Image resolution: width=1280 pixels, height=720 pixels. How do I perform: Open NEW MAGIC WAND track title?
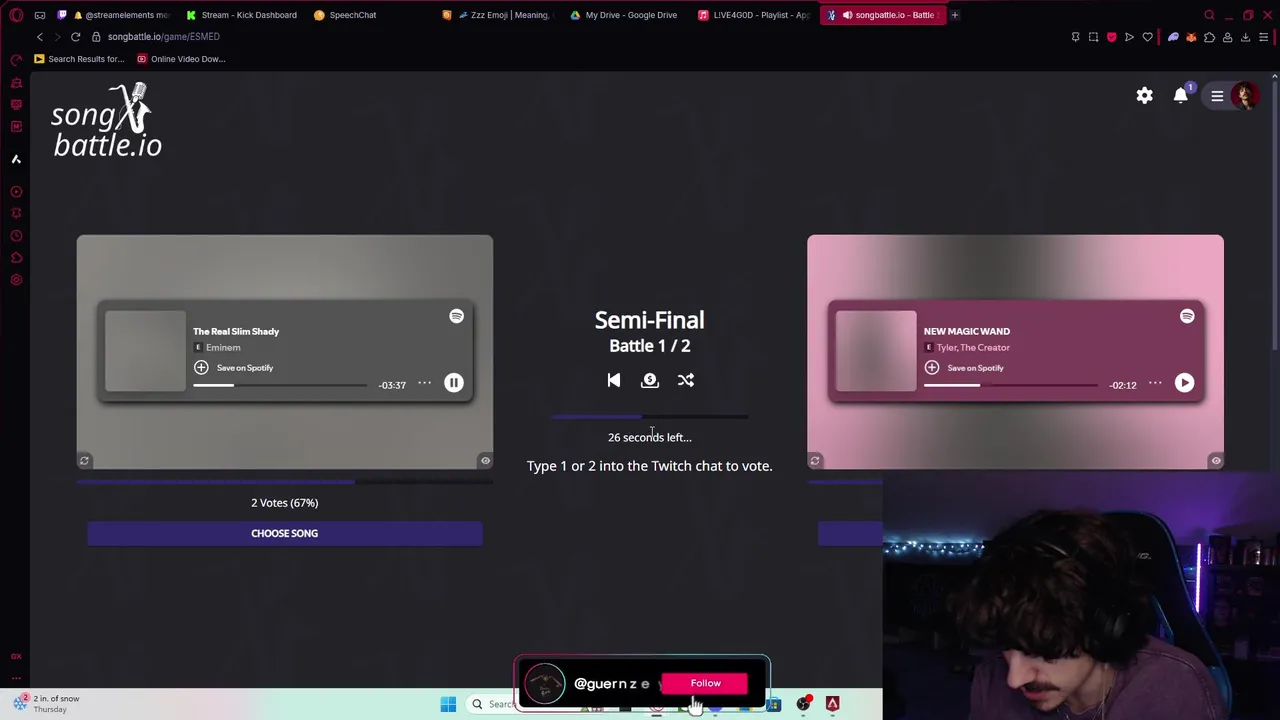(967, 331)
